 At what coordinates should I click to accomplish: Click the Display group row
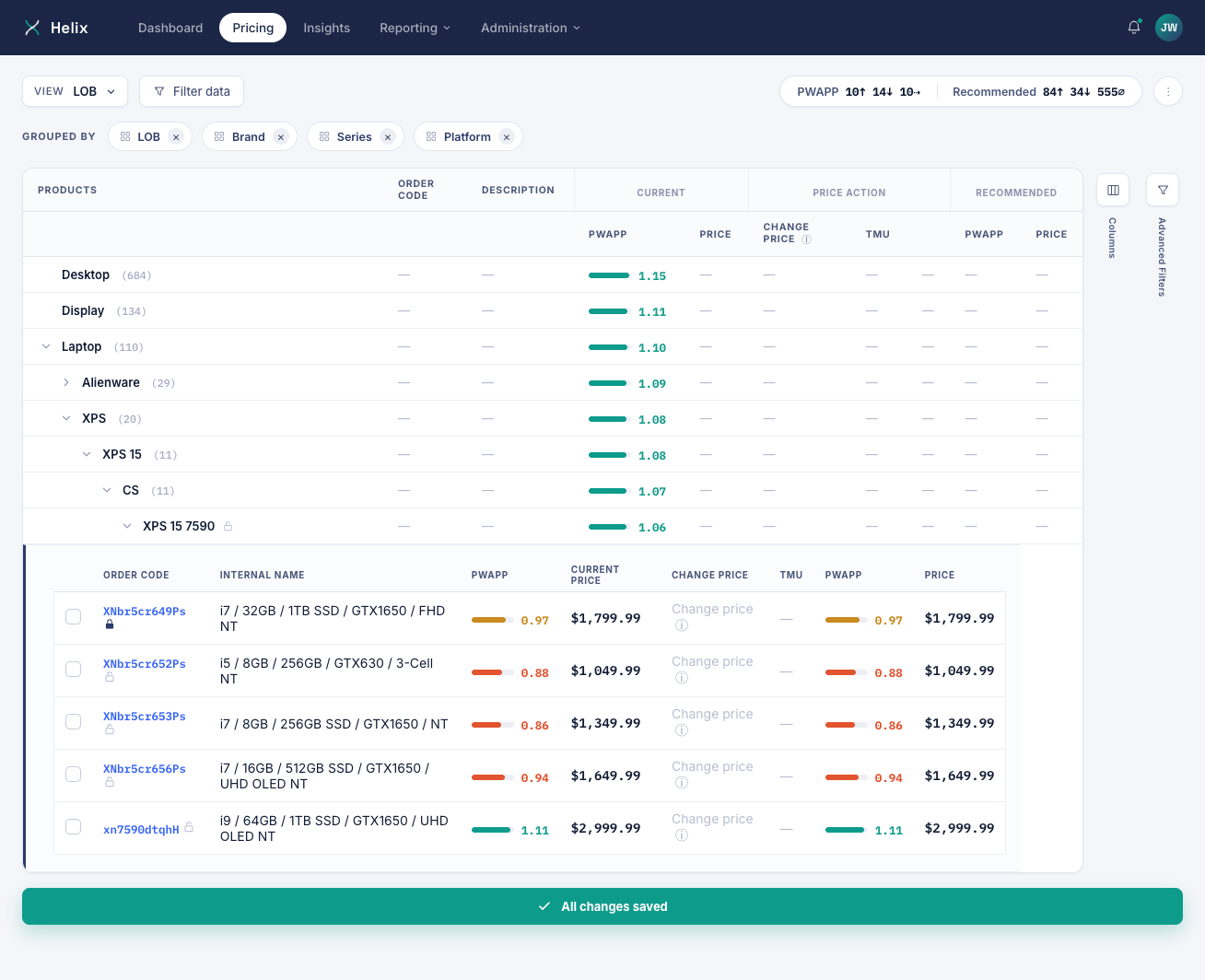pyautogui.click(x=553, y=310)
